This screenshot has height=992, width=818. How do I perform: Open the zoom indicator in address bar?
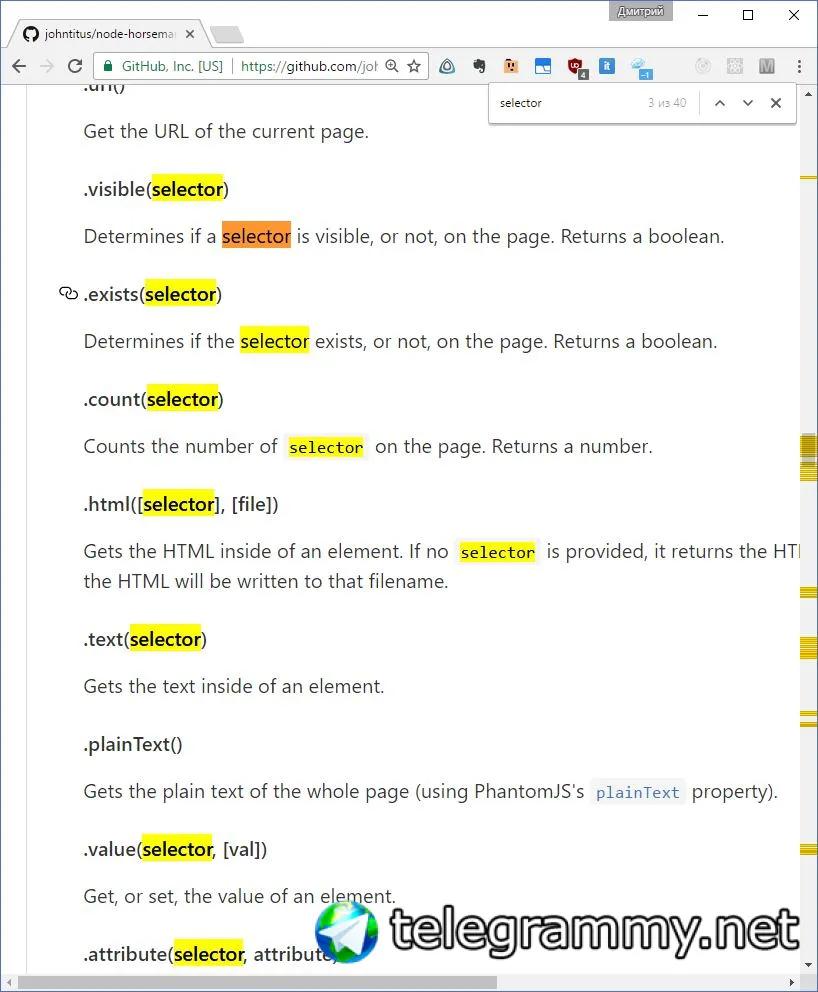pyautogui.click(x=392, y=66)
